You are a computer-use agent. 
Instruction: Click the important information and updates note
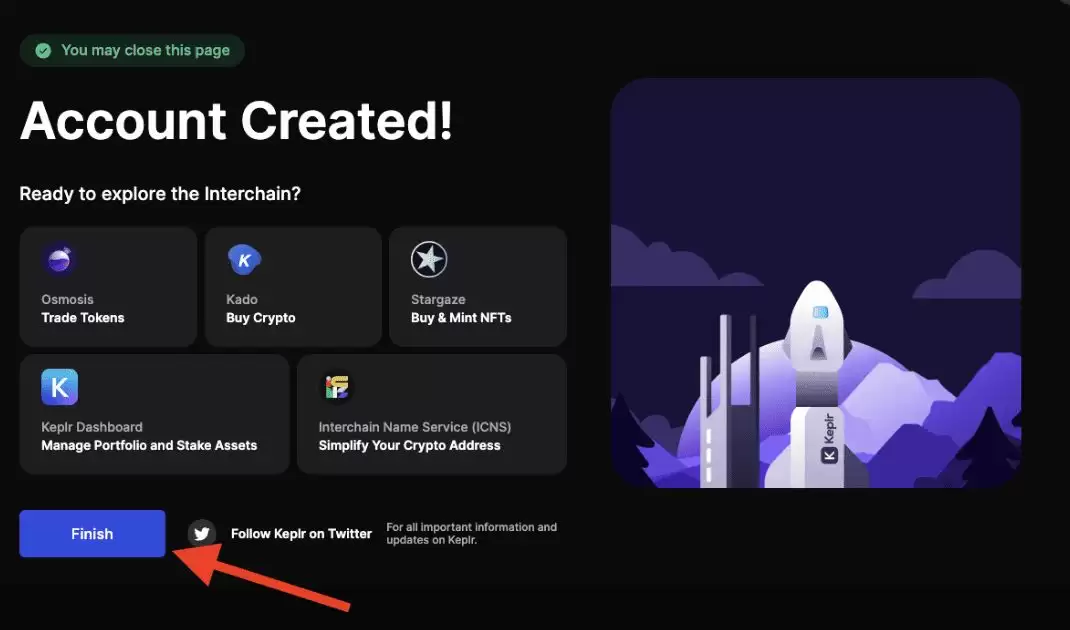point(471,534)
